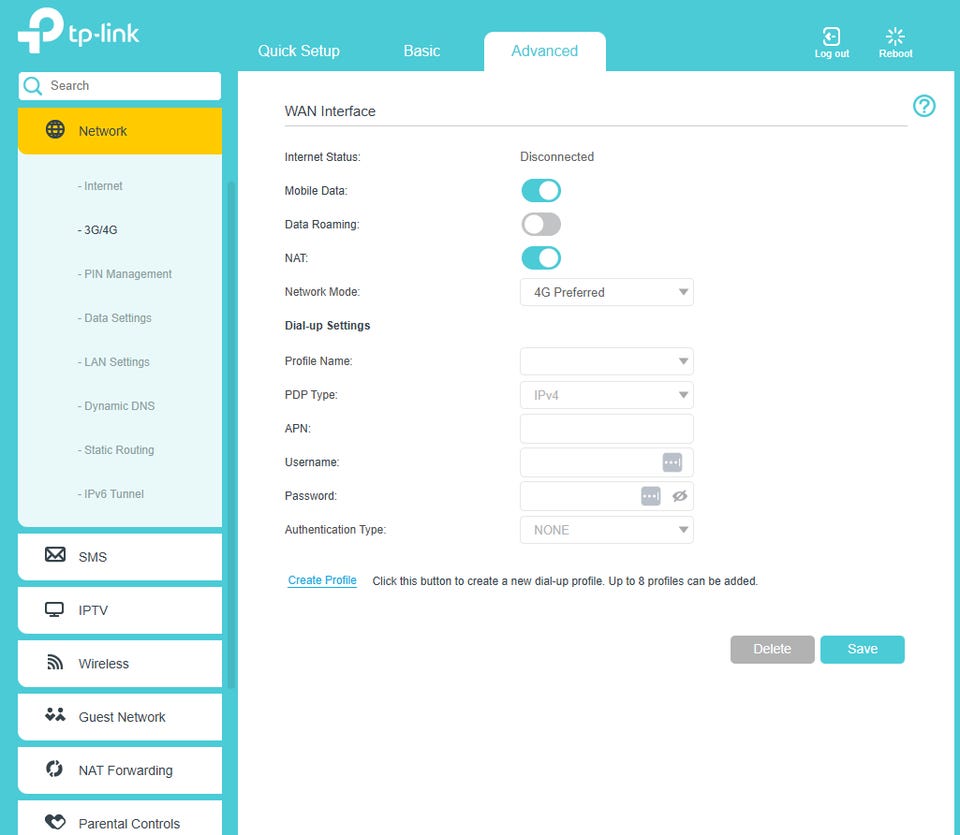Click the Wireless signal icon
Image resolution: width=960 pixels, height=835 pixels.
click(55, 662)
